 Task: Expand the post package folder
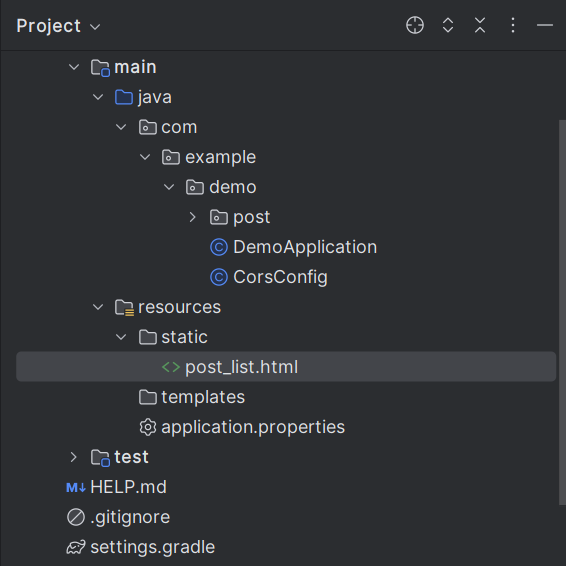pos(192,217)
